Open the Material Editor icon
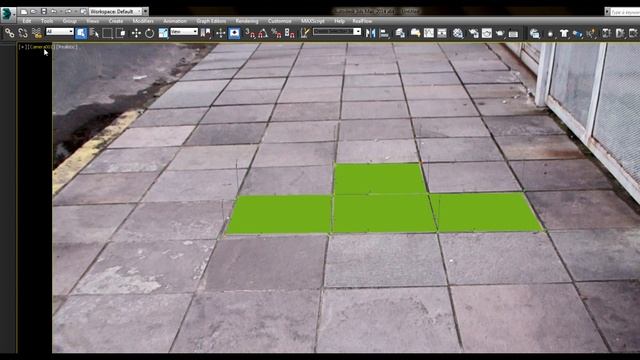 click(458, 33)
